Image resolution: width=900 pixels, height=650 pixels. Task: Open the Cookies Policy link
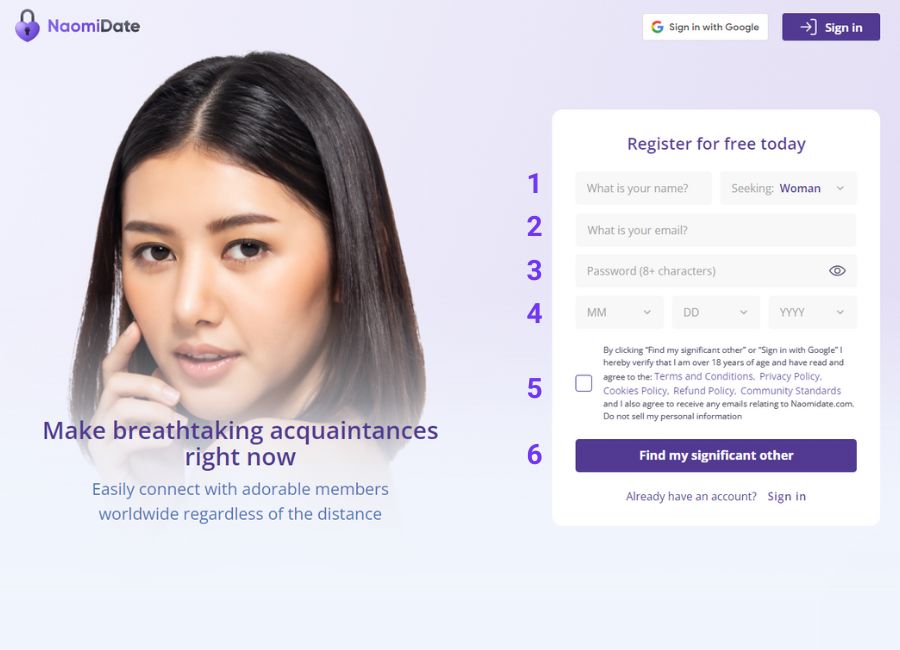pos(635,390)
